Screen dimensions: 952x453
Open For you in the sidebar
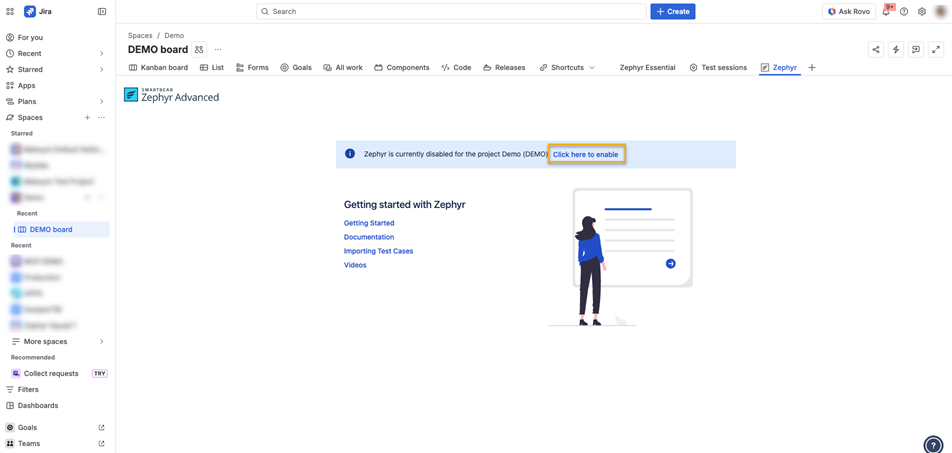58,38
